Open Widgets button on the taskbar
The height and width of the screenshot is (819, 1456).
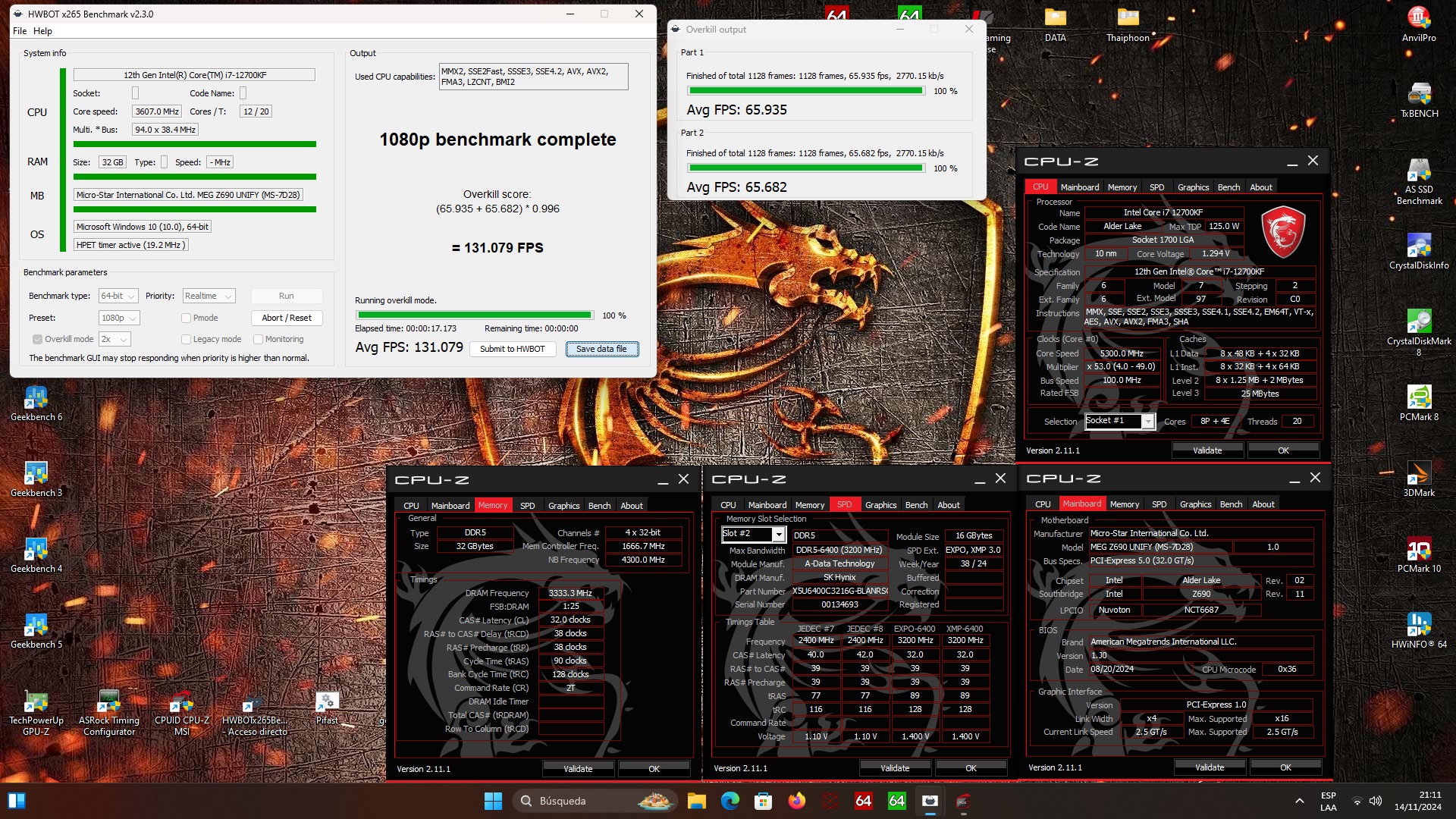tap(16, 801)
